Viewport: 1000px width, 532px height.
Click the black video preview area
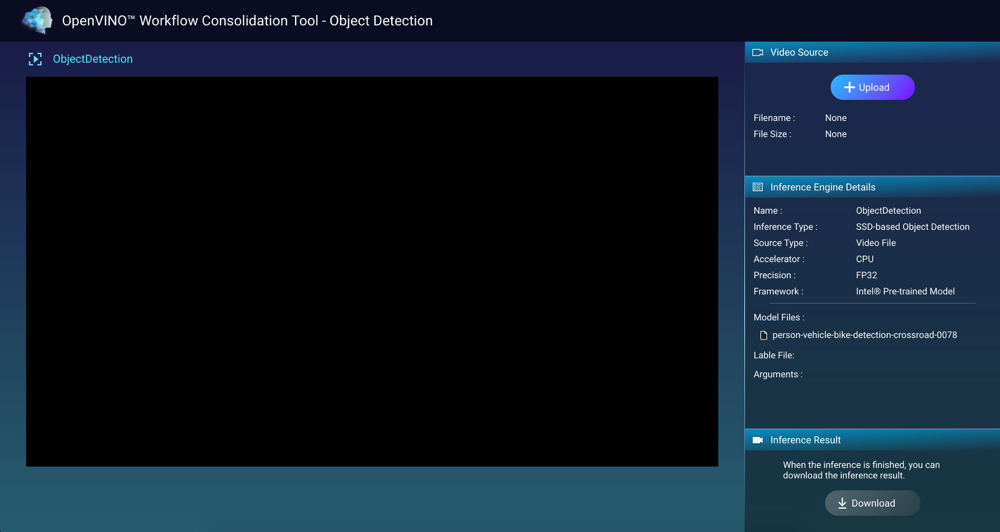point(372,271)
